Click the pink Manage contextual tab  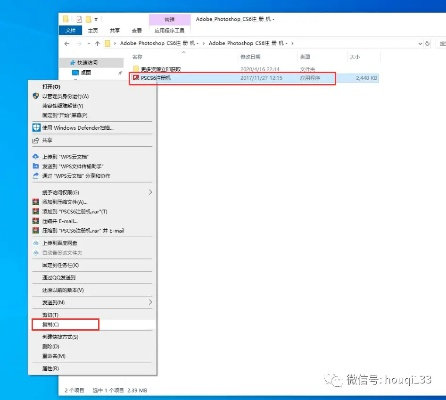click(170, 20)
